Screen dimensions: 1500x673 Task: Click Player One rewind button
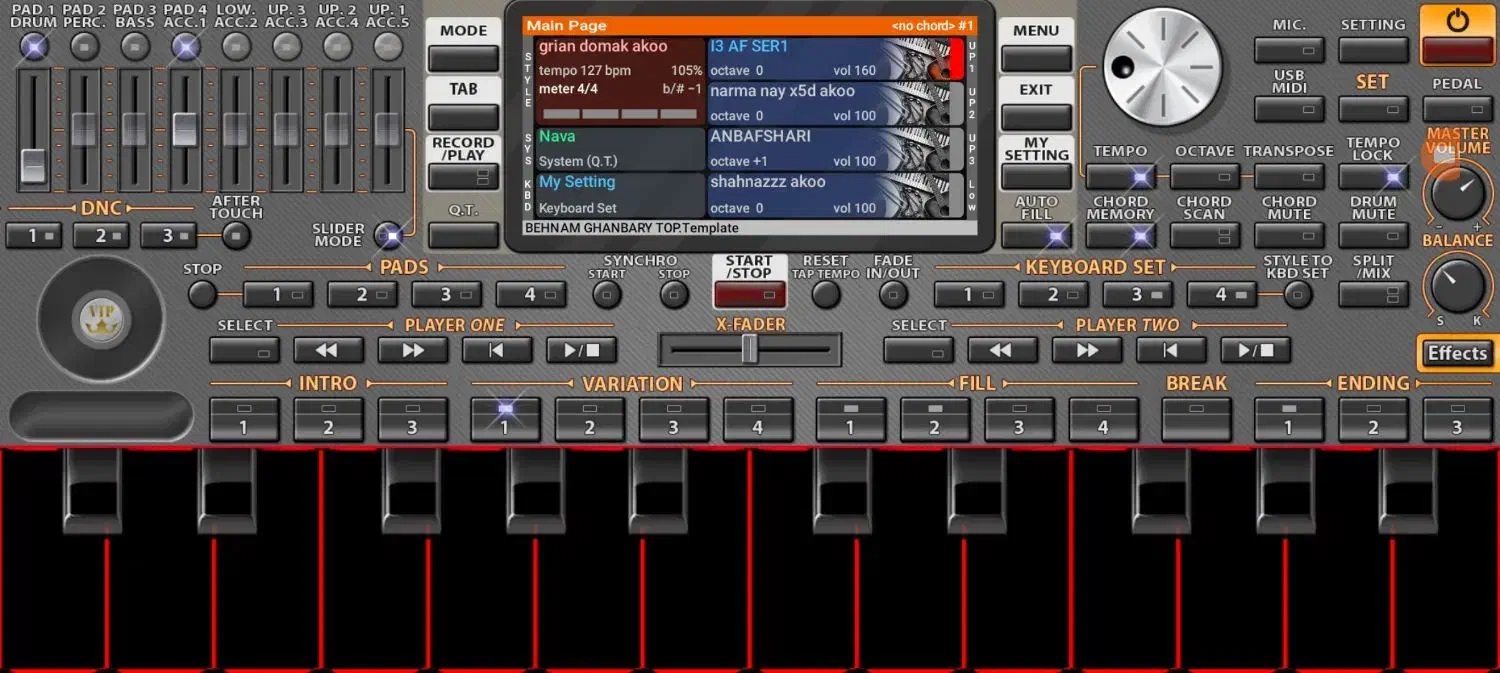click(x=327, y=351)
